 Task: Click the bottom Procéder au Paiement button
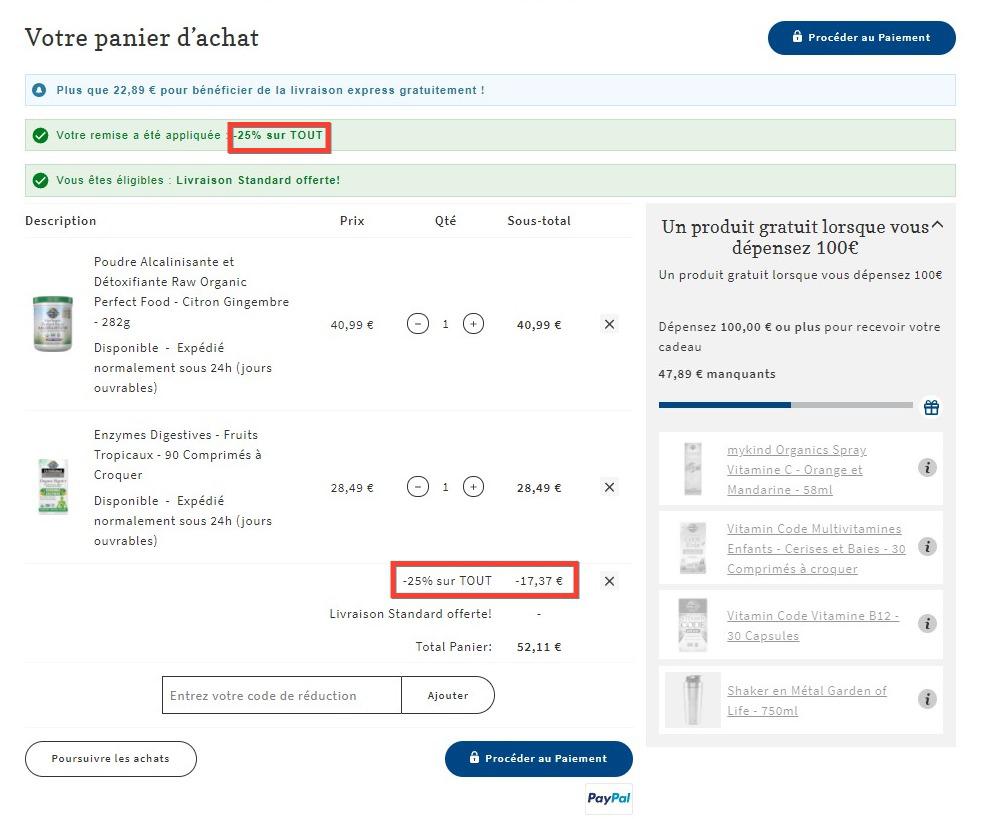538,758
